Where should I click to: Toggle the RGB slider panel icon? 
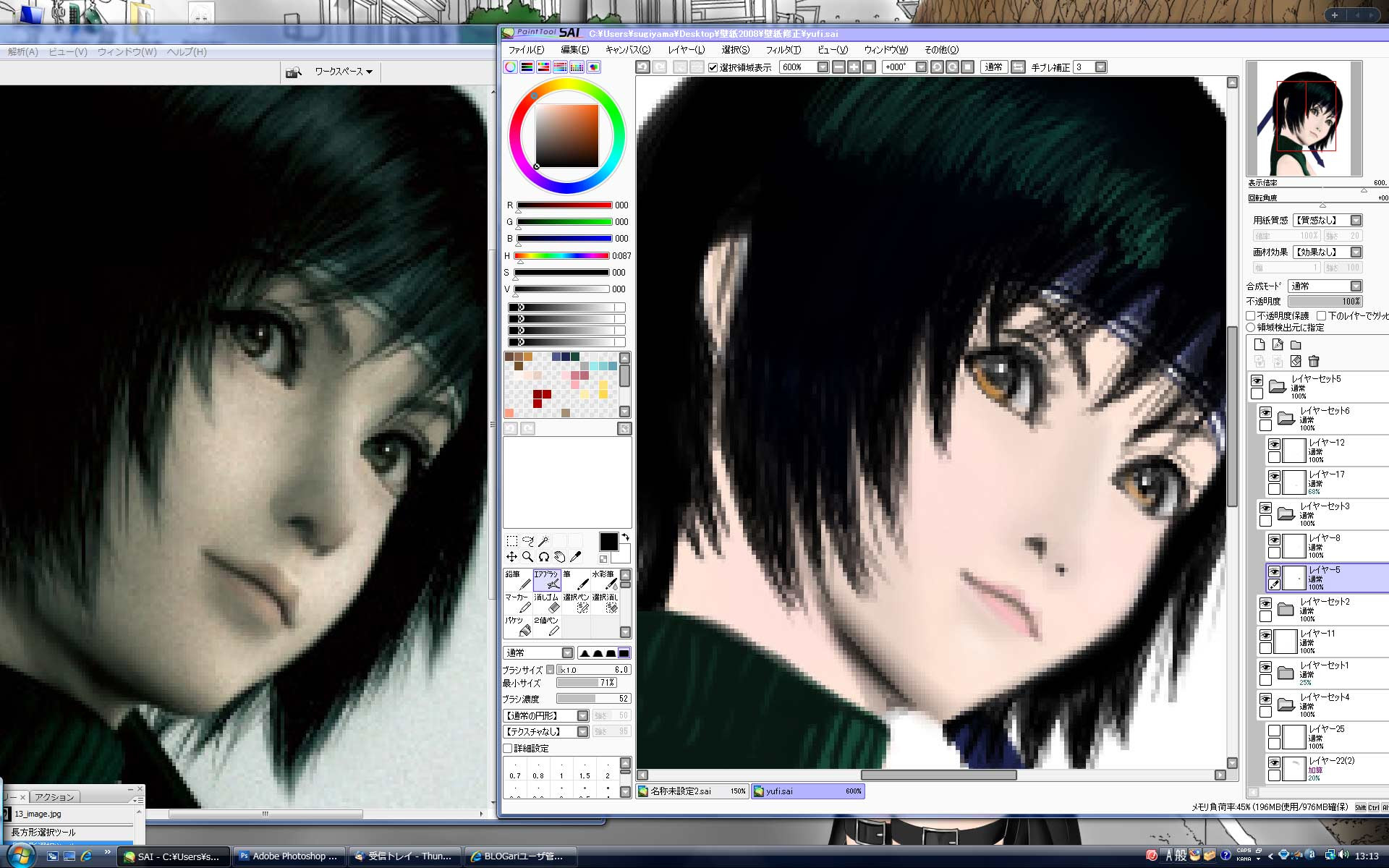pyautogui.click(x=527, y=67)
